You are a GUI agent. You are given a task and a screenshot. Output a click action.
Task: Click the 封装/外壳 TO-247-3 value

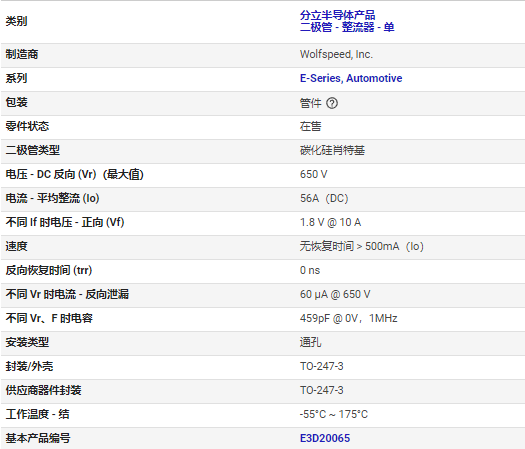pos(321,366)
